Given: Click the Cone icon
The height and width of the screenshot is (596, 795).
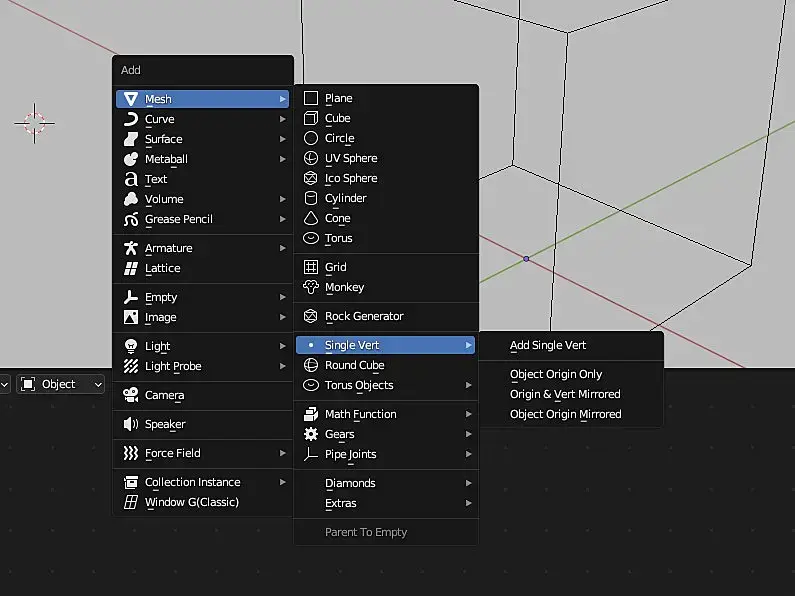Looking at the screenshot, I should [311, 218].
